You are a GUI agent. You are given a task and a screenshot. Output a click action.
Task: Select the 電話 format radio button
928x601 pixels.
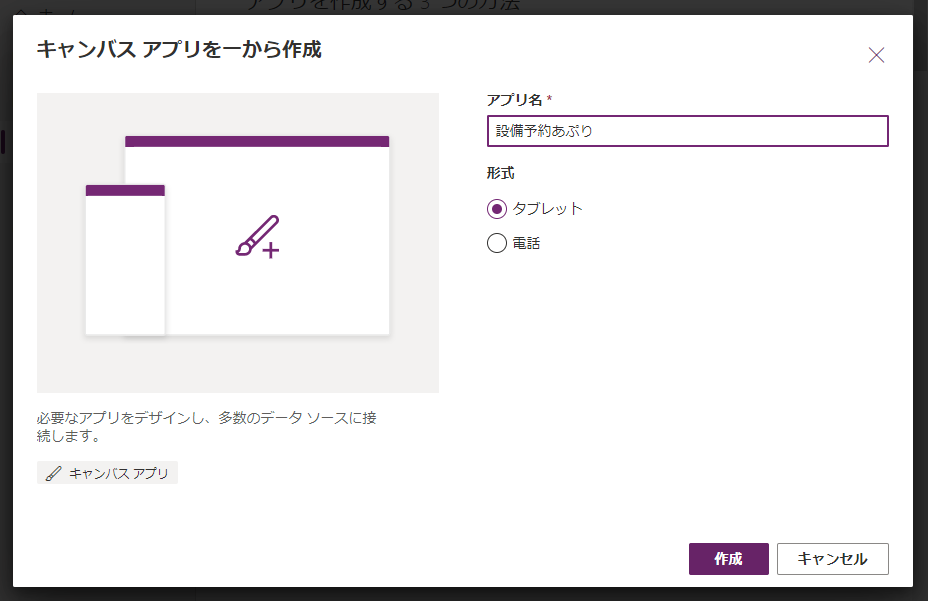pyautogui.click(x=496, y=242)
